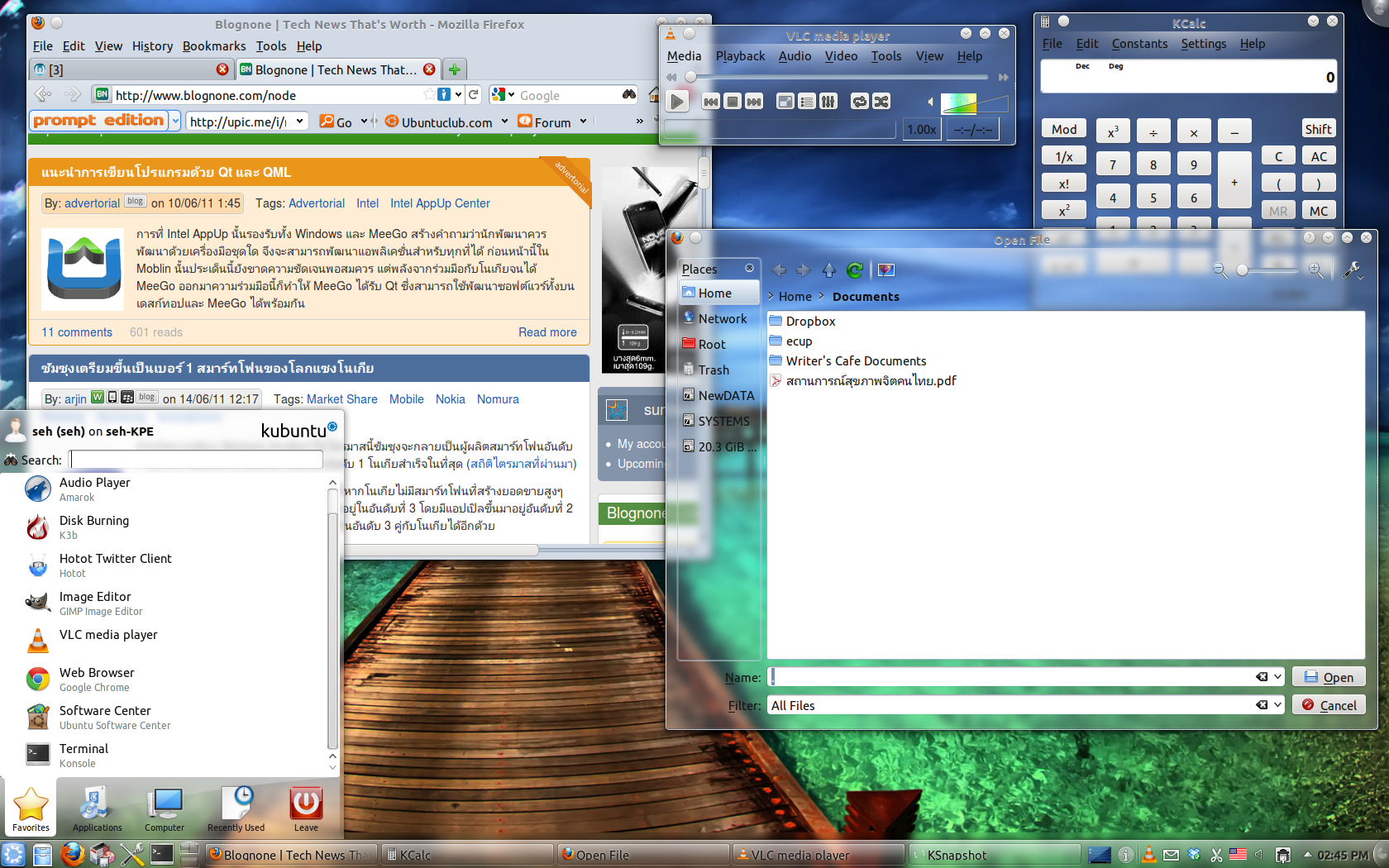Open a new Firefox tab

[x=454, y=69]
